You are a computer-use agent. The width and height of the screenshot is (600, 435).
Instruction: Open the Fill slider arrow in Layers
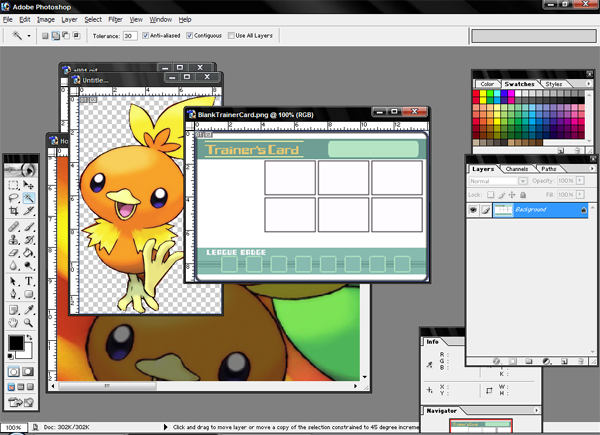(580, 195)
